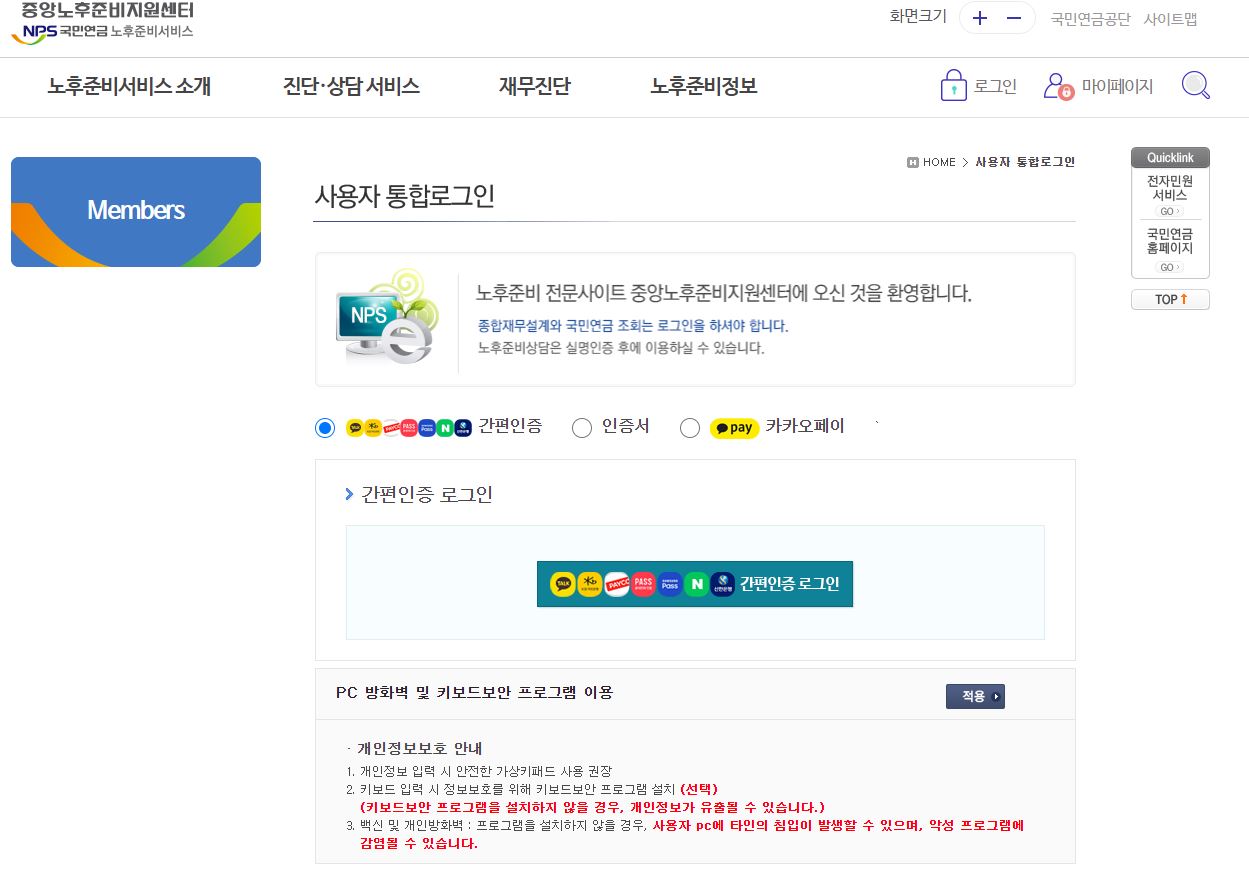Click the search magnifier icon in the header

[x=1195, y=86]
